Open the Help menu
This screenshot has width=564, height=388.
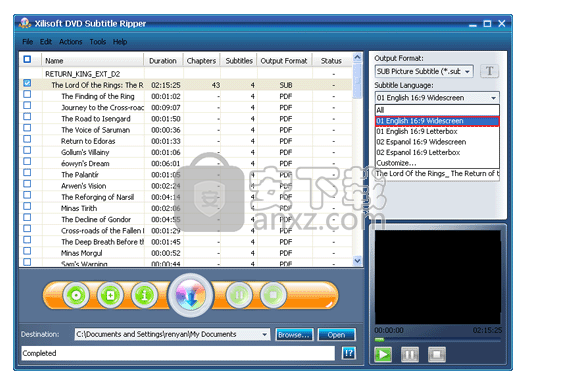120,42
